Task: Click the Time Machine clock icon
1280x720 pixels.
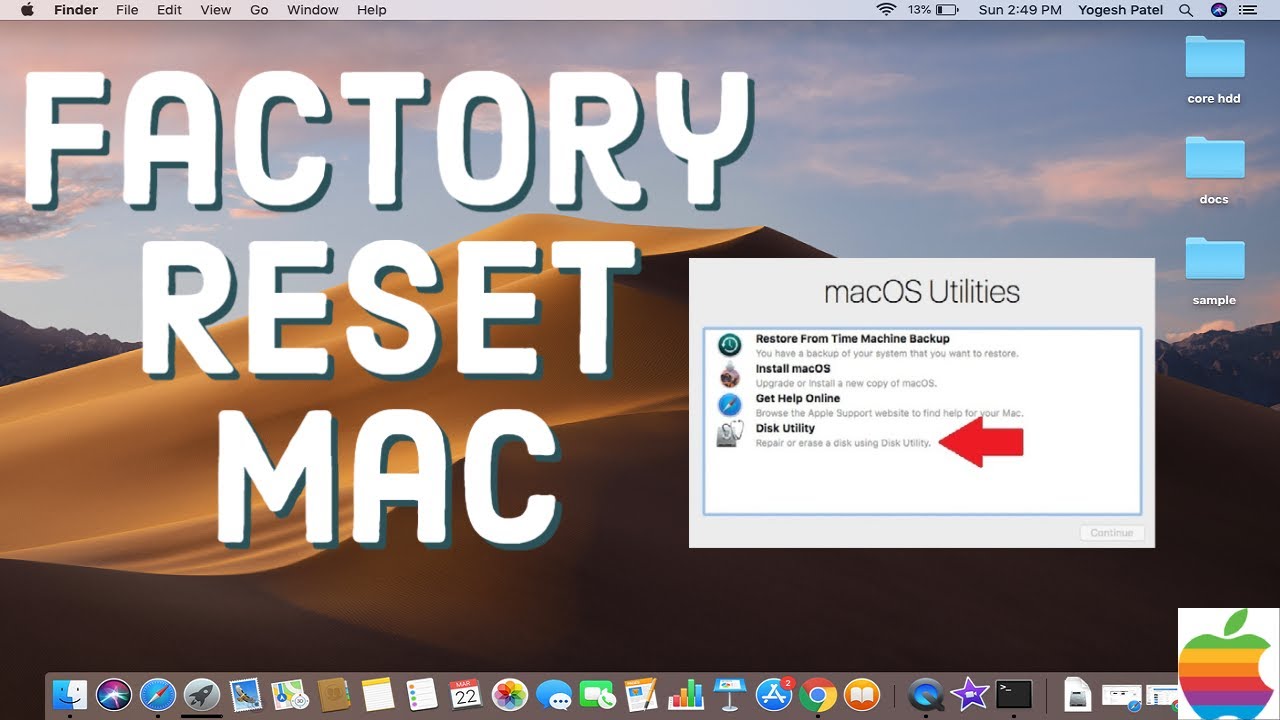Action: 730,345
